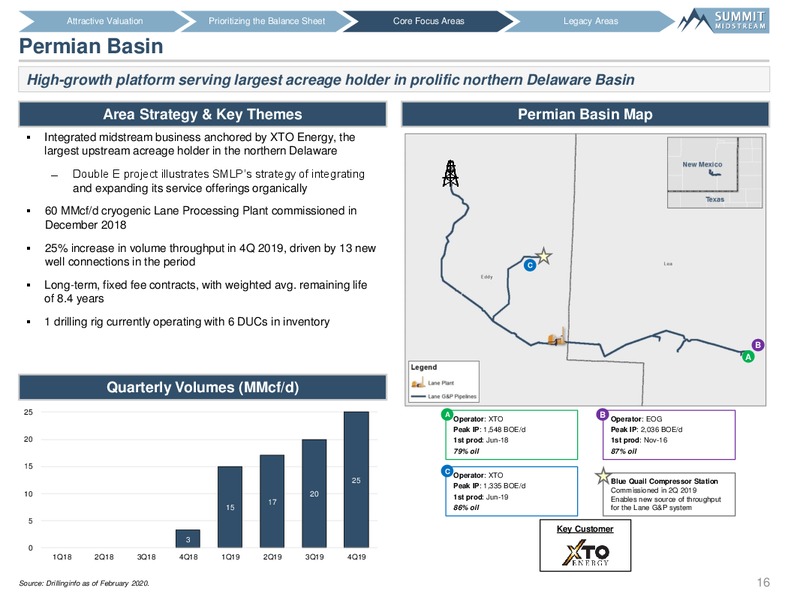Click 'Commissioned in 2Q 2019' text
This screenshot has width=788, height=600.
click(x=653, y=490)
